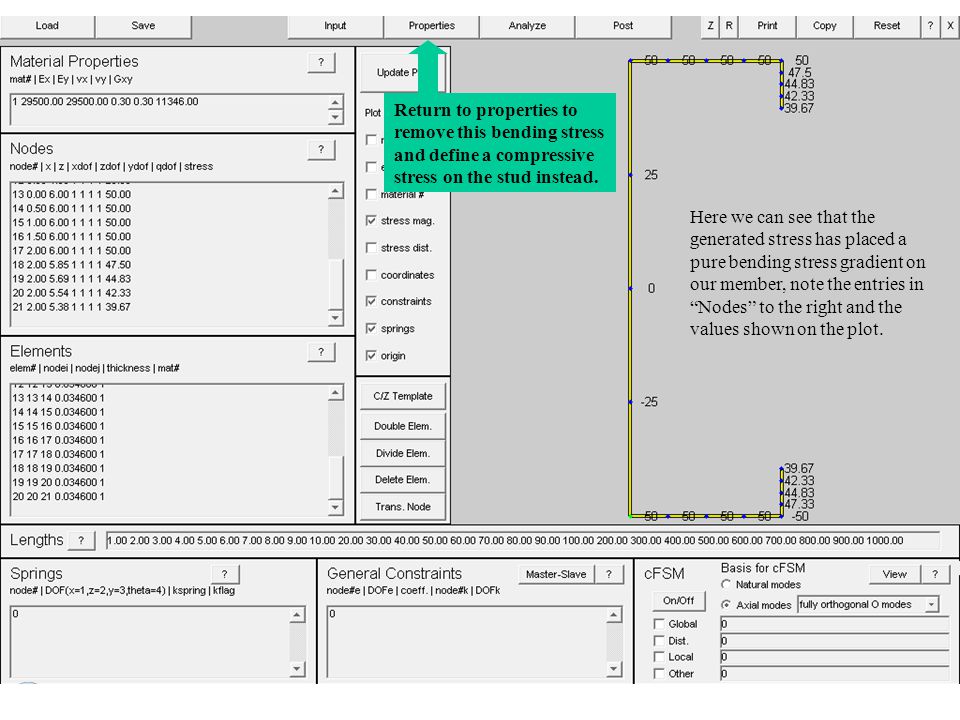Open General Constraints help button
960x720 pixels.
[x=609, y=574]
